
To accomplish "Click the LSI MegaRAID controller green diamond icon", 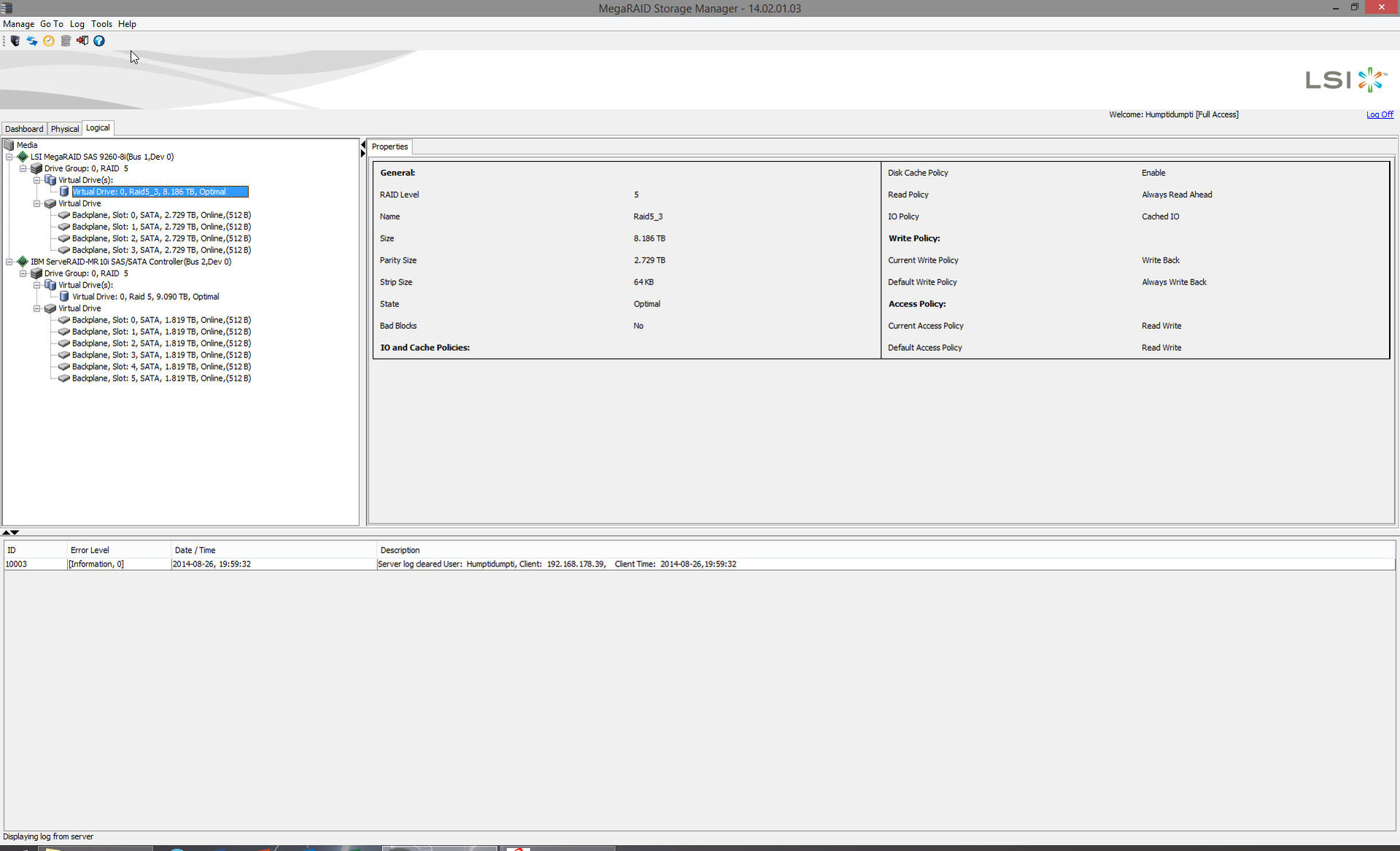I will coord(23,157).
